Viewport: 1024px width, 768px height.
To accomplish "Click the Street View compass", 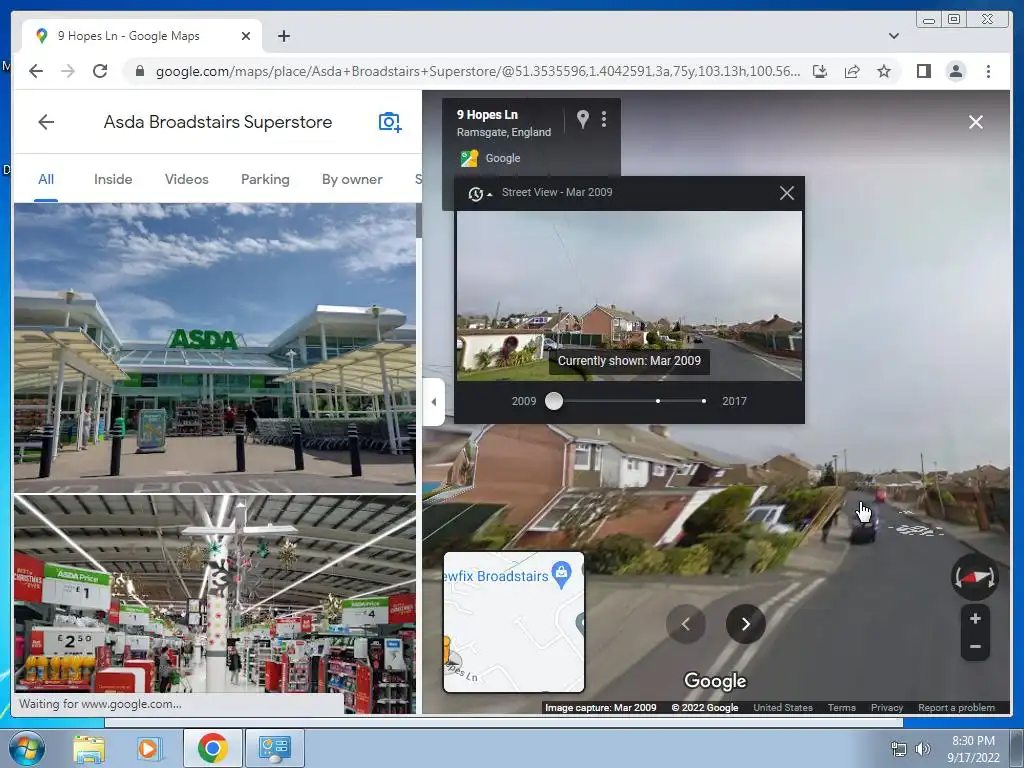I will point(974,577).
